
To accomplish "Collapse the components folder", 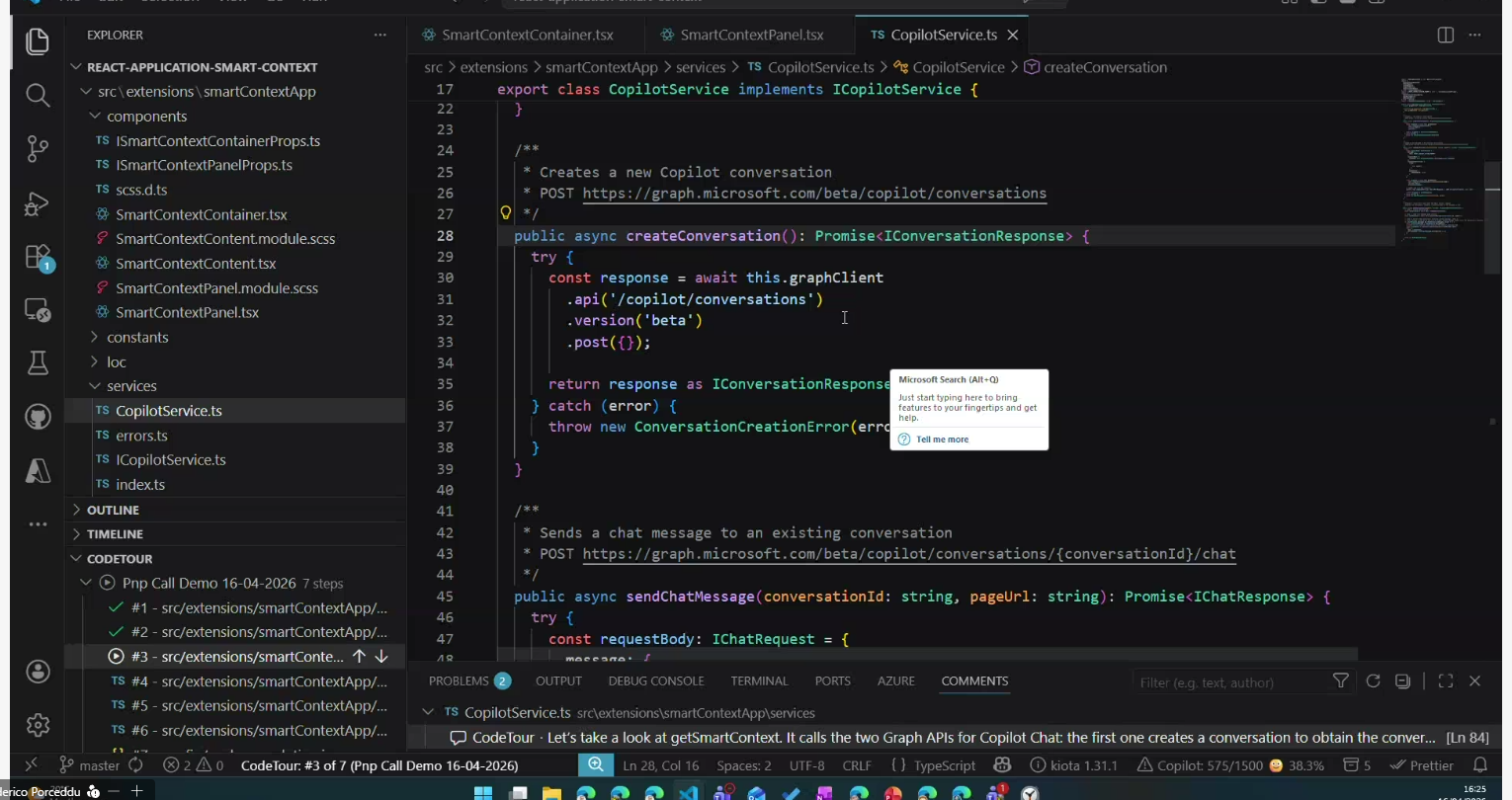I will [x=146, y=117].
